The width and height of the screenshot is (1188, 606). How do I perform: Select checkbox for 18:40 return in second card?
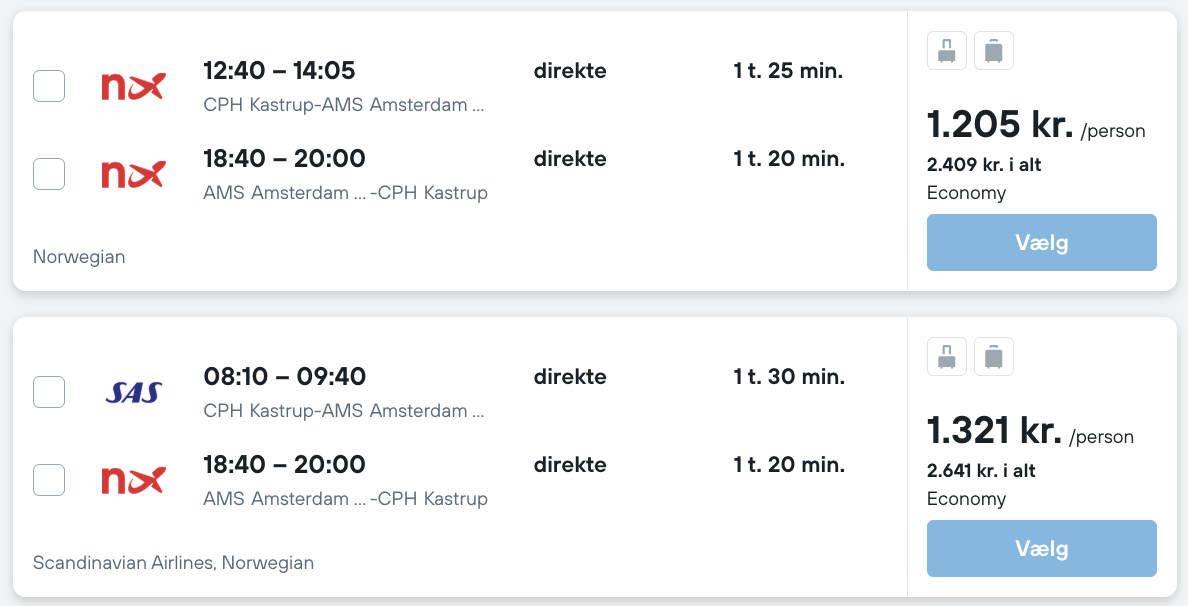(x=49, y=480)
